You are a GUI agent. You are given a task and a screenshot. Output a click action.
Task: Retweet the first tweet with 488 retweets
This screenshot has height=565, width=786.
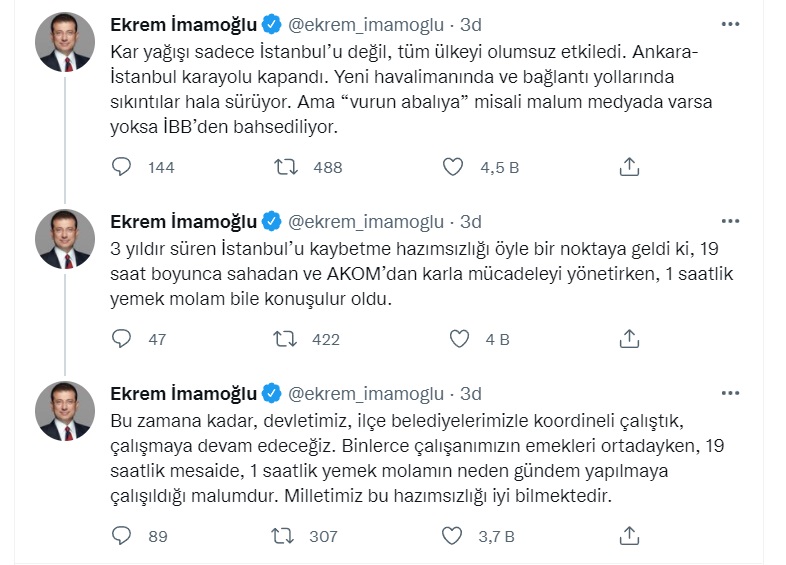pyautogui.click(x=286, y=167)
